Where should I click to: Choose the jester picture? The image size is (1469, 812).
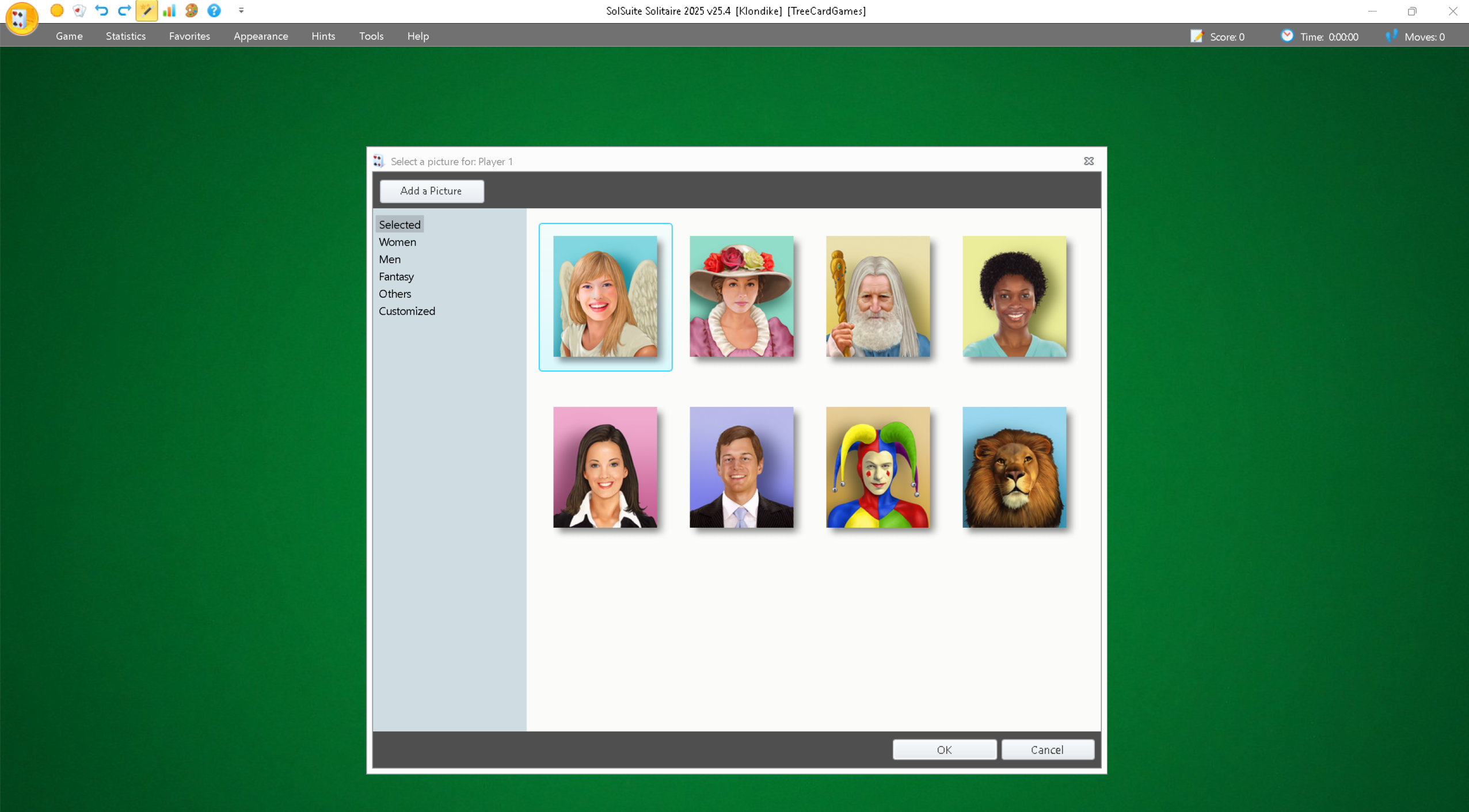point(878,467)
